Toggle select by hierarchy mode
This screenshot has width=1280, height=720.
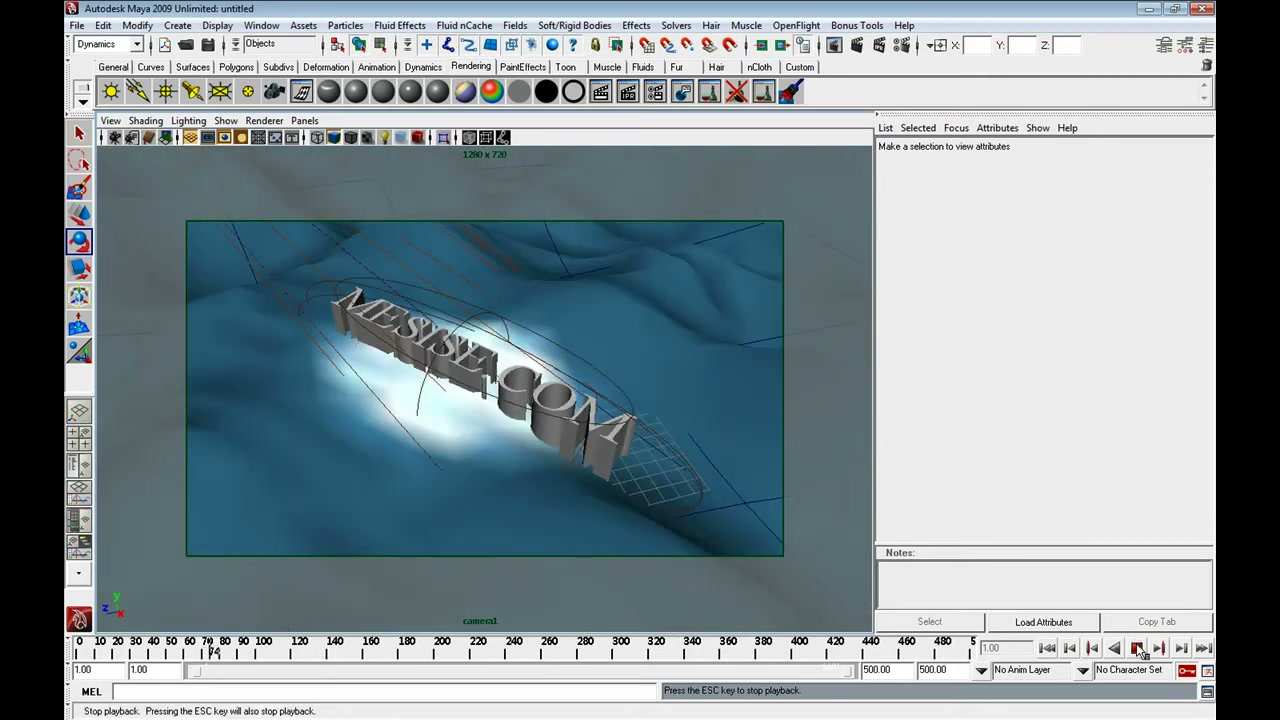coord(337,45)
